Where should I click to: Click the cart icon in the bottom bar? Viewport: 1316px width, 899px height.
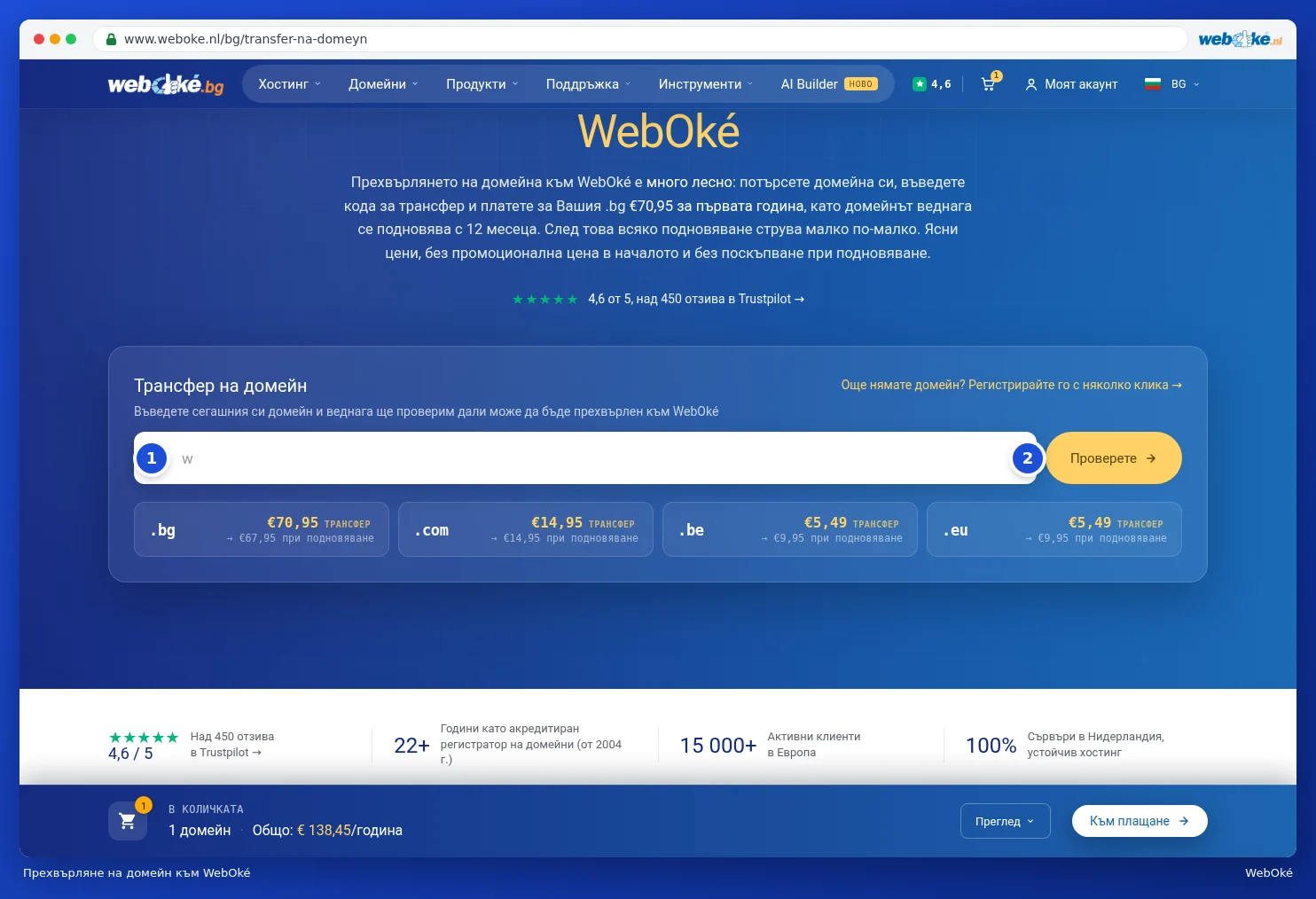pyautogui.click(x=128, y=821)
